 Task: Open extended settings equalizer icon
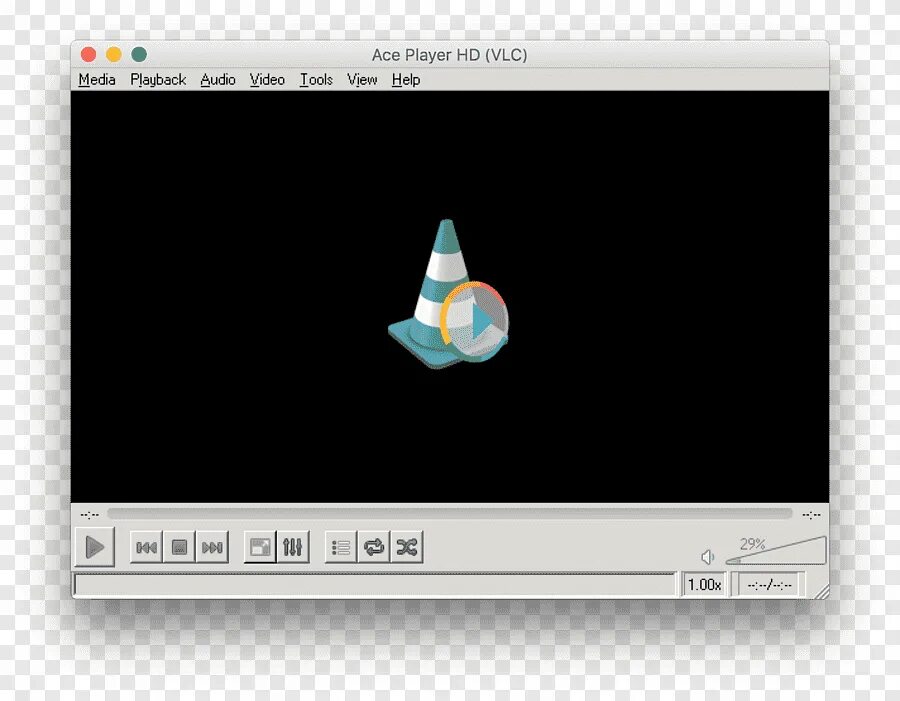click(x=293, y=547)
